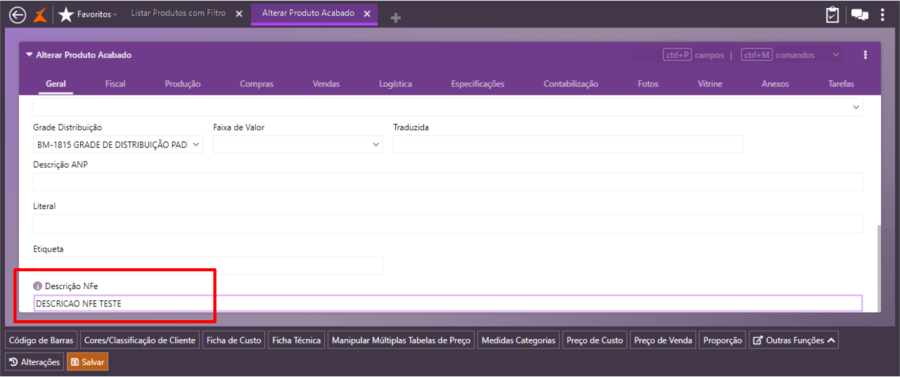Screen dimensions: 900x377
Task: Click the ctrl+P campos shortcut
Action: [694, 55]
